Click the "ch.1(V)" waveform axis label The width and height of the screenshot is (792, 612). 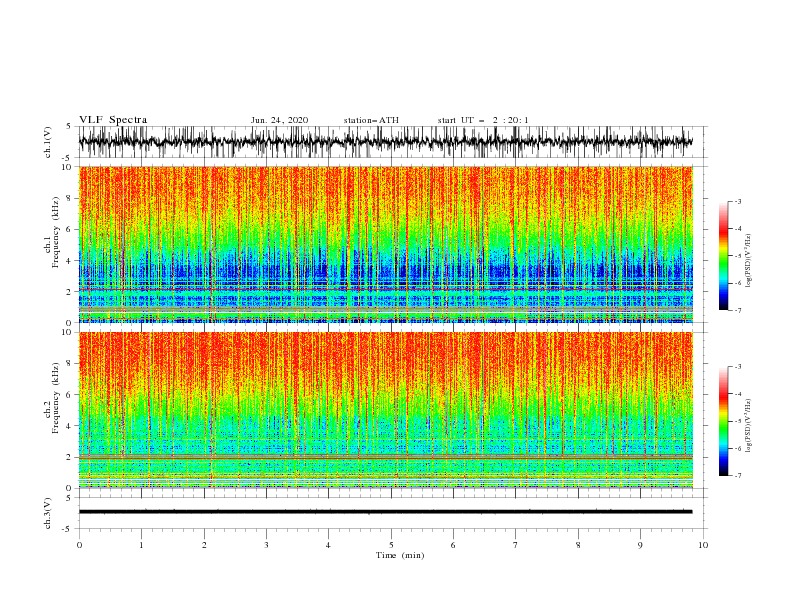(x=48, y=142)
